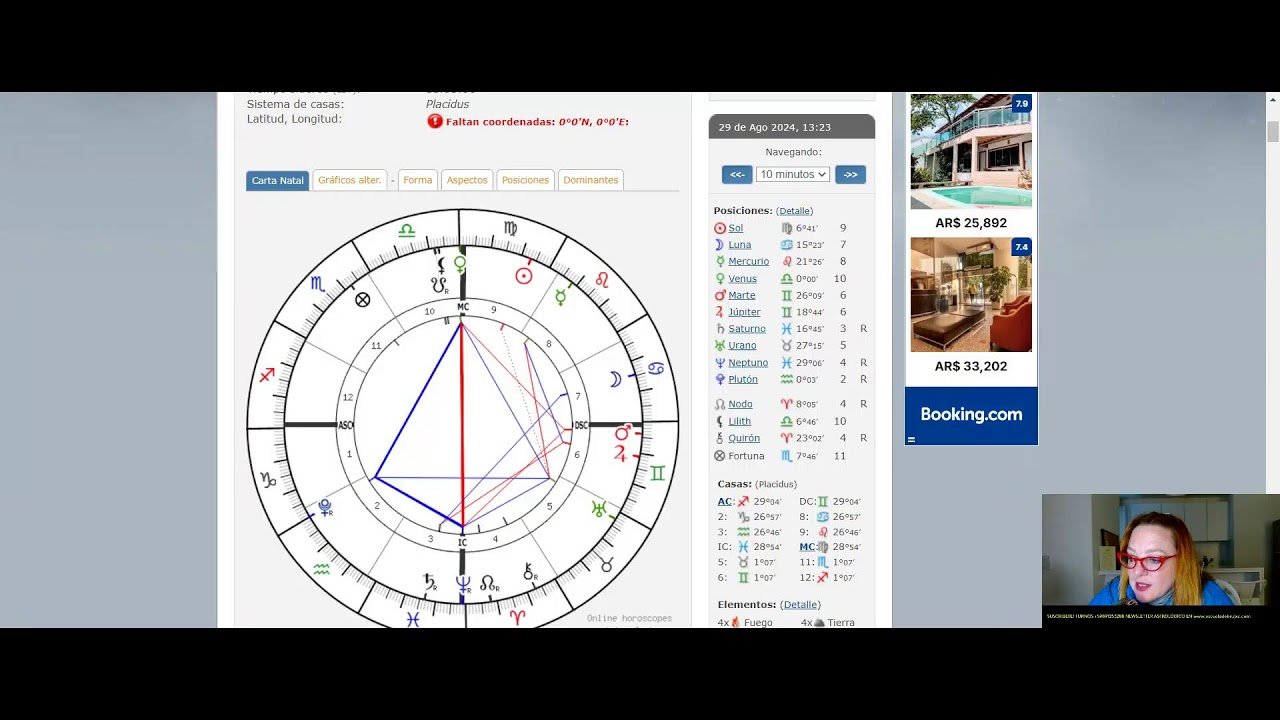Viewport: 1280px width, 720px height.
Task: Click the Fortuna wheel icon
Action: point(722,455)
